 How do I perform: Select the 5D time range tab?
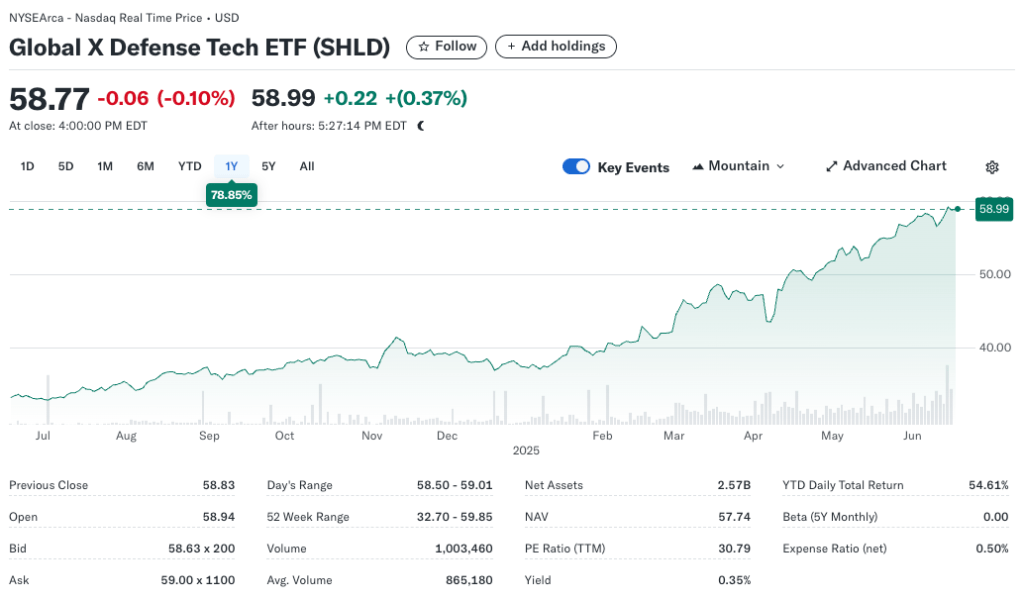pos(66,167)
